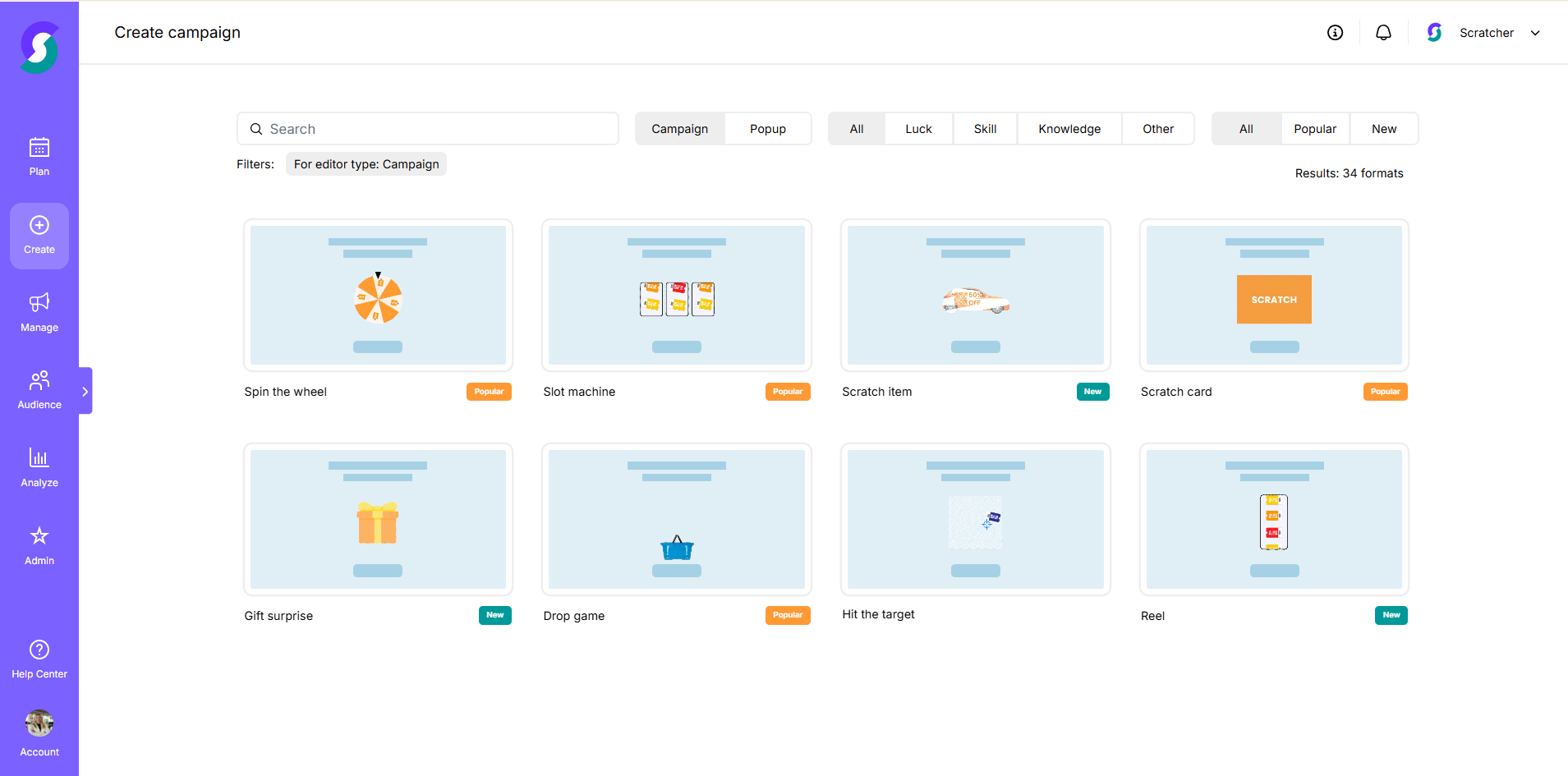Click the info icon in the top bar

[1334, 32]
